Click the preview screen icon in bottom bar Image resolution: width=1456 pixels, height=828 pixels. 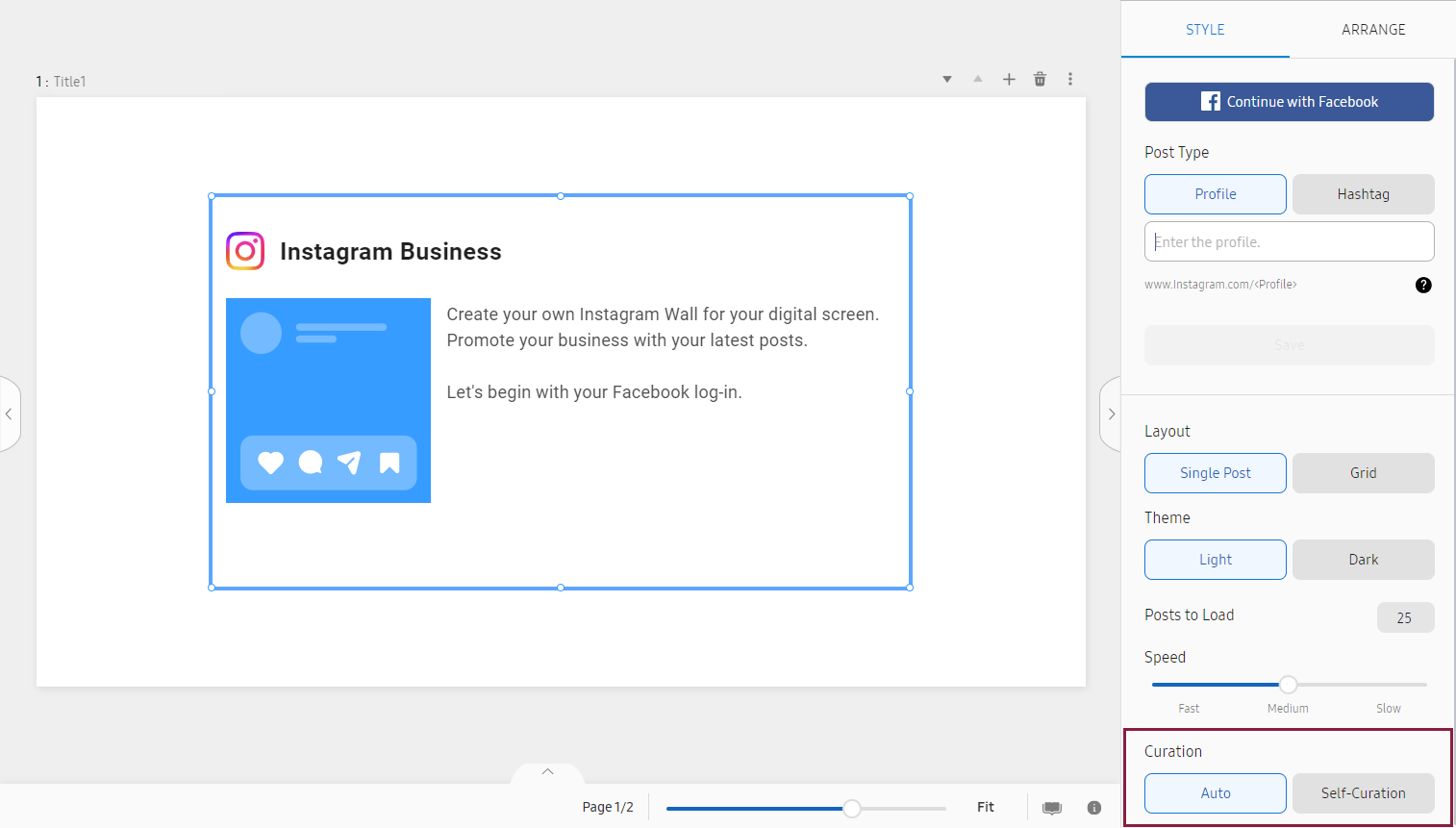click(x=1052, y=808)
